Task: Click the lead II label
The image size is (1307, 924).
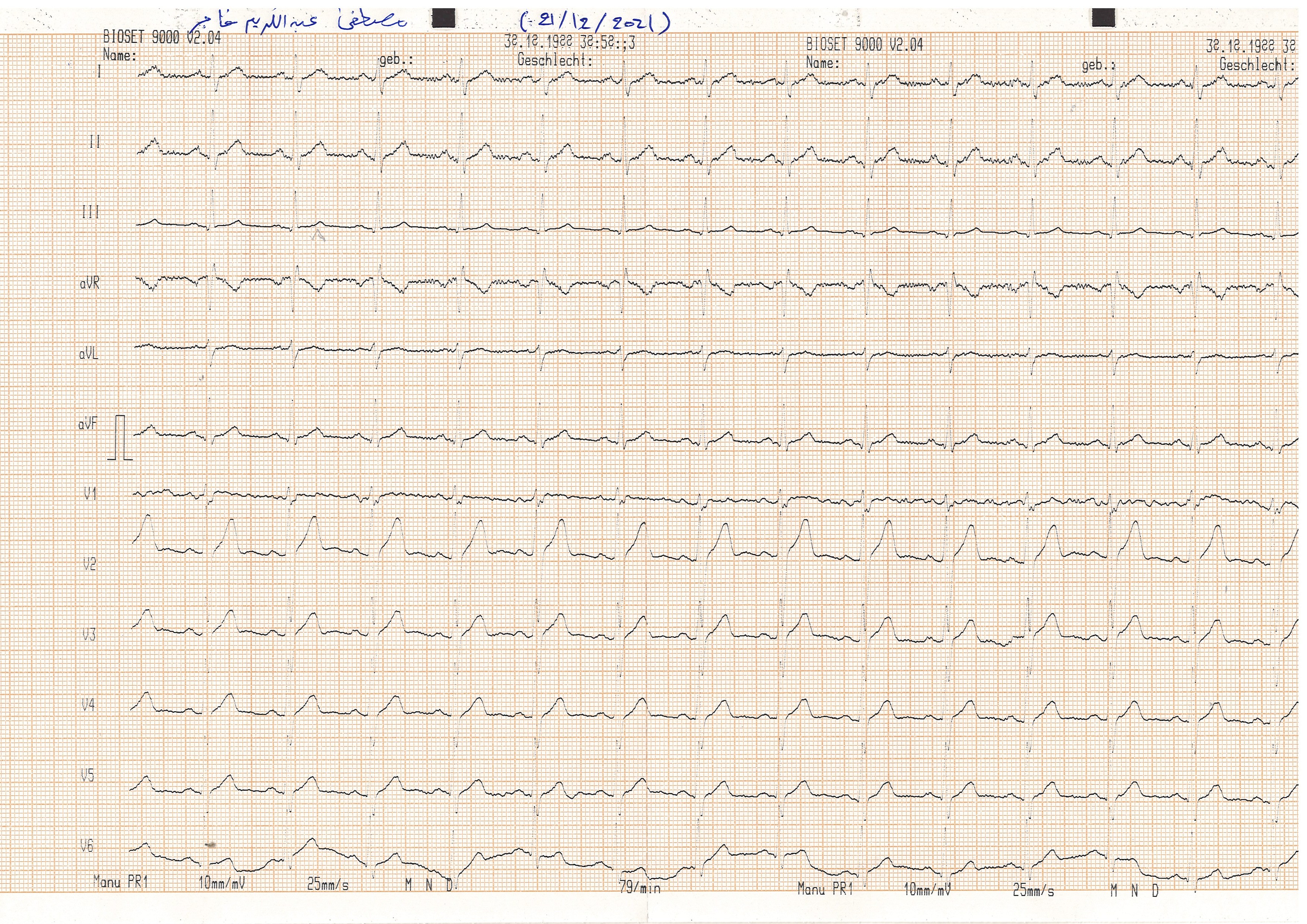Action: pyautogui.click(x=95, y=142)
